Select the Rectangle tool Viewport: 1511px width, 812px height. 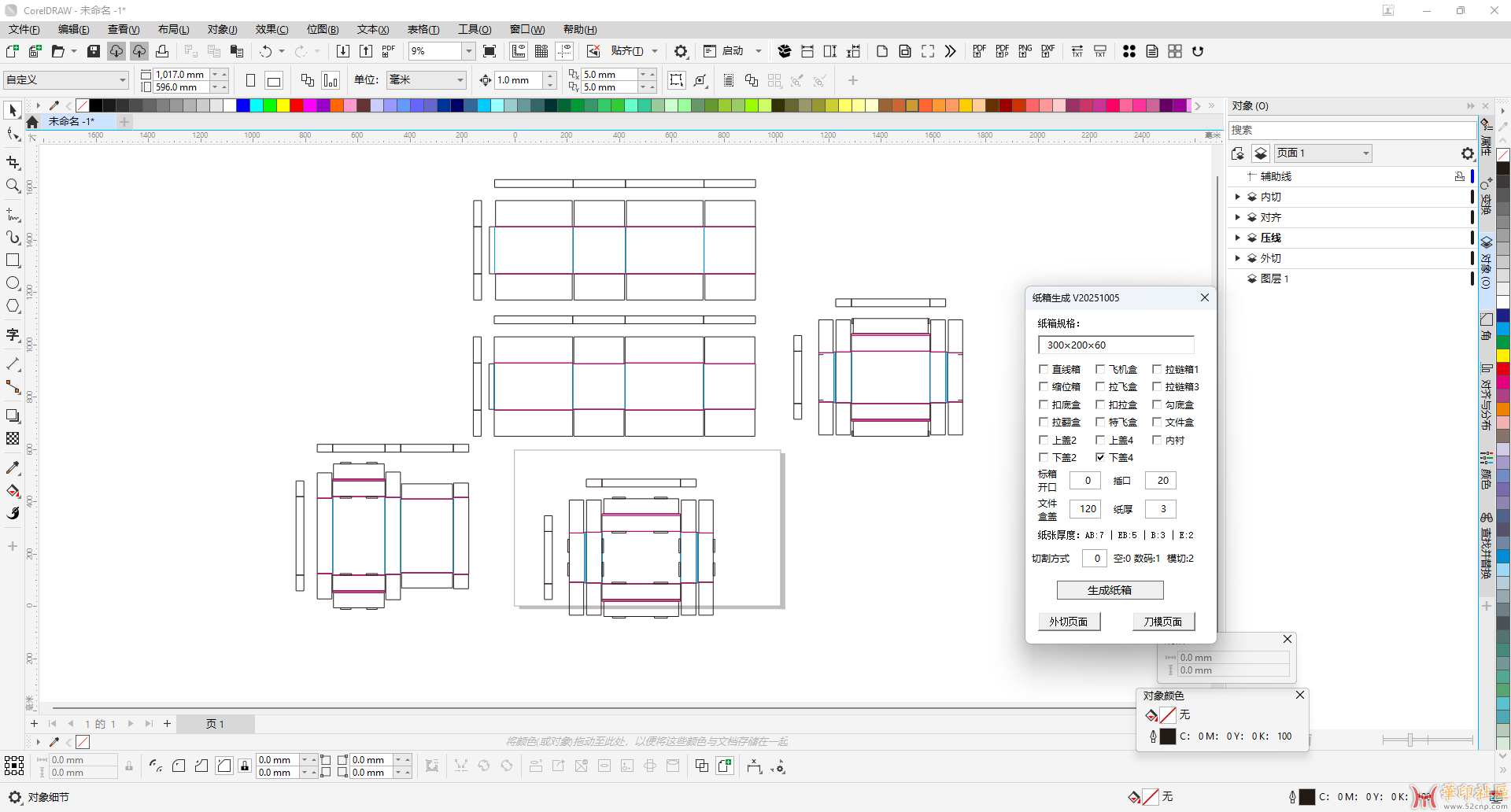pos(13,260)
